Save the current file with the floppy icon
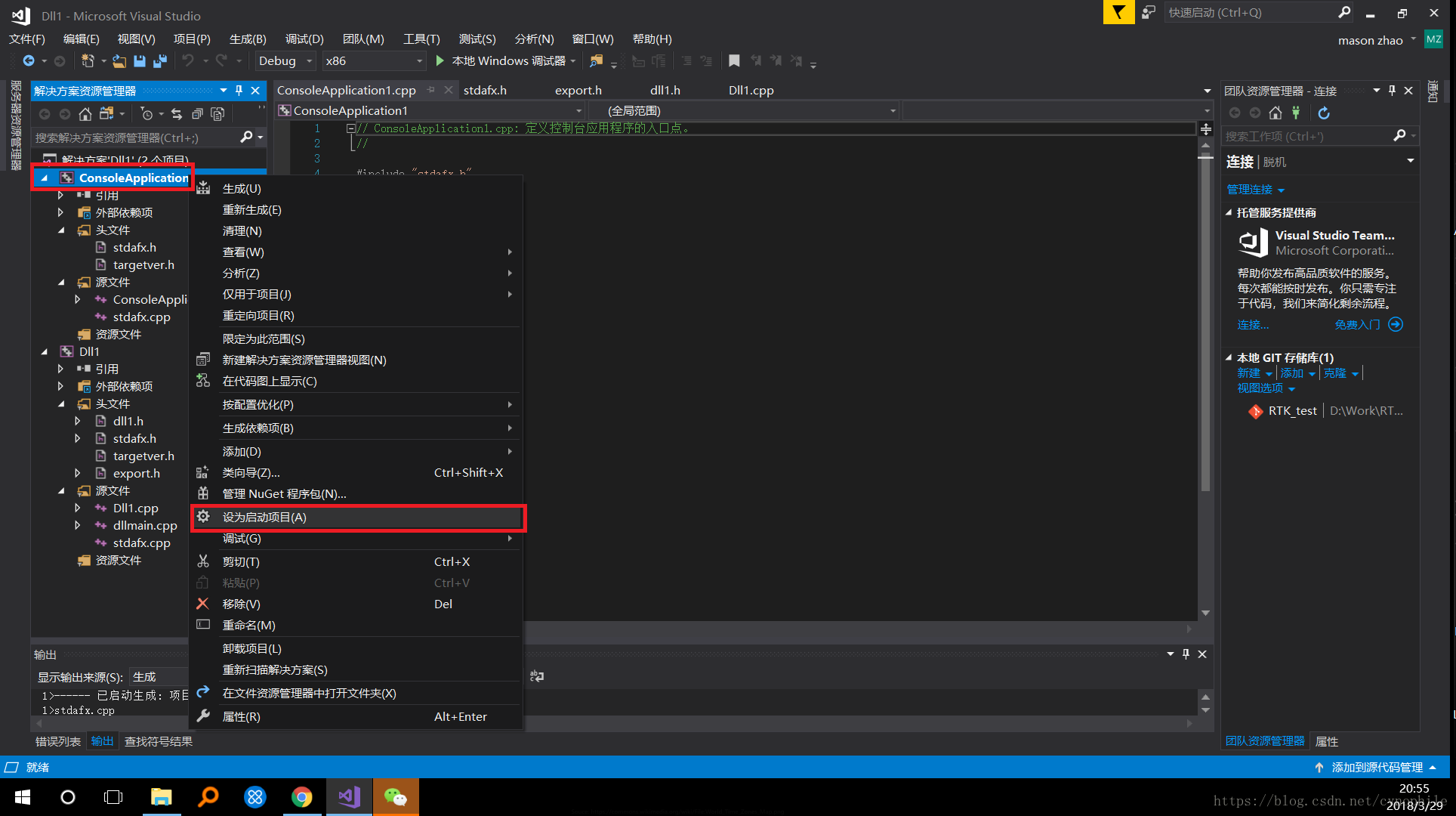Viewport: 1456px width, 816px height. pos(140,61)
